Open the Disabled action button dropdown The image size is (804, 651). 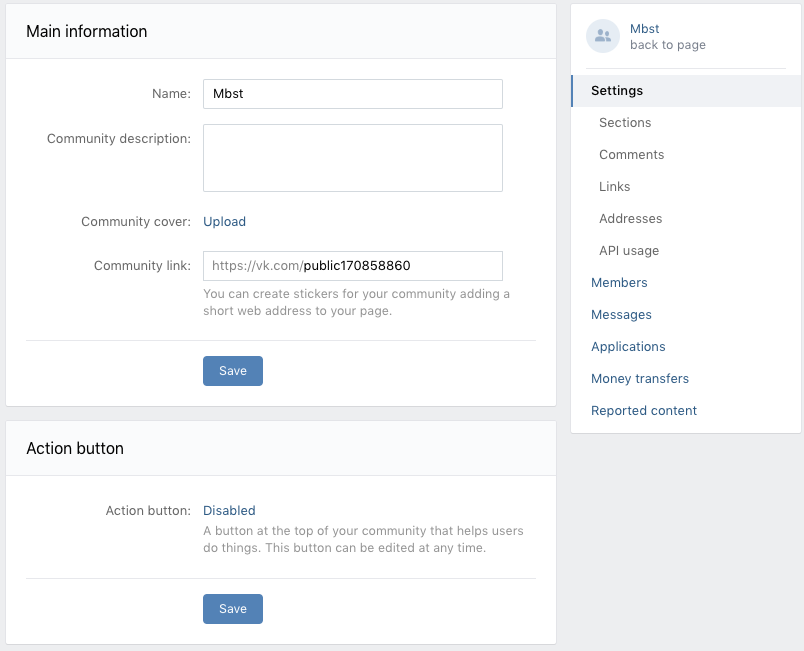(229, 511)
